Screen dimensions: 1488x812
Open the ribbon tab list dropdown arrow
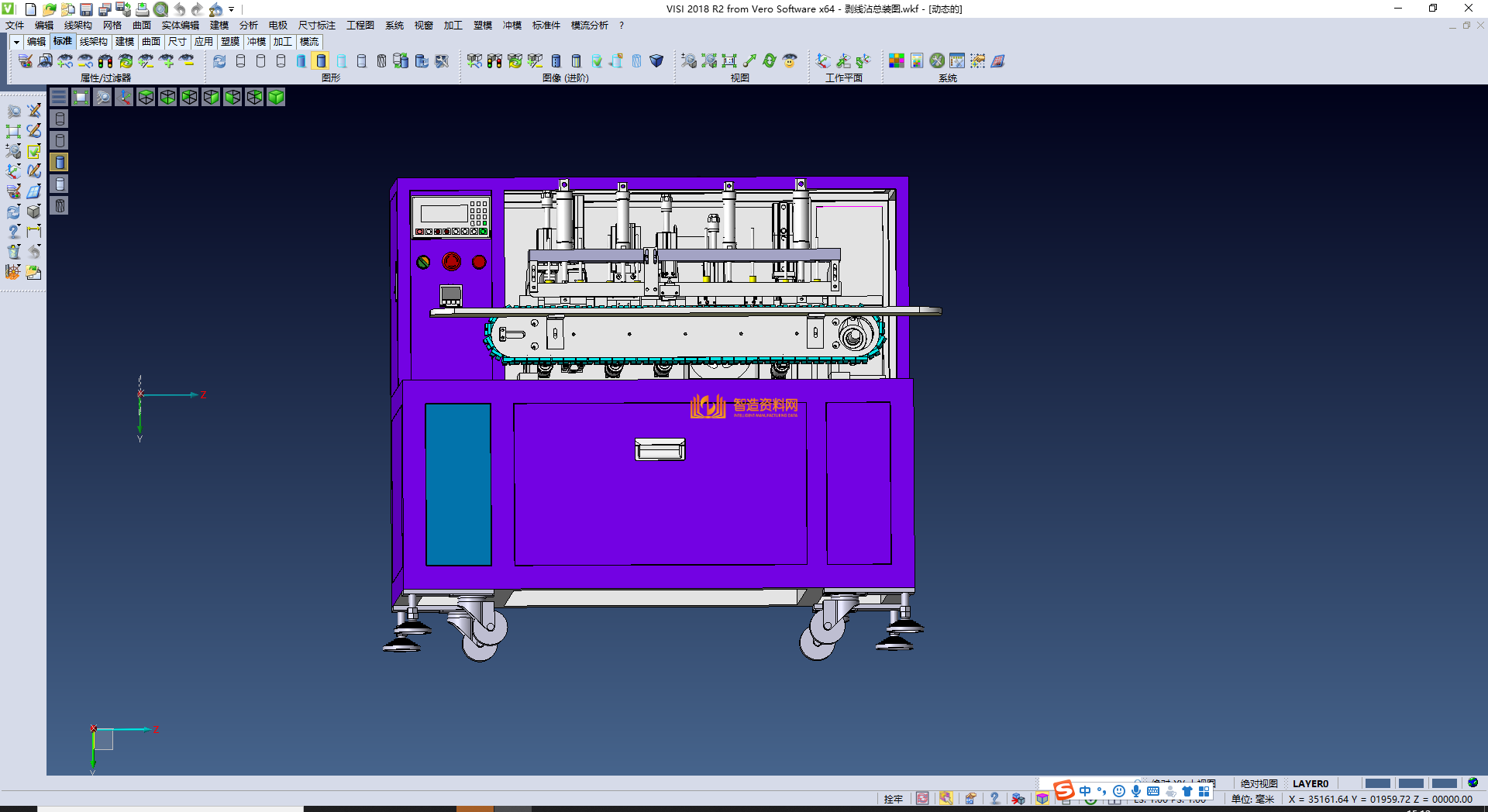[16, 42]
